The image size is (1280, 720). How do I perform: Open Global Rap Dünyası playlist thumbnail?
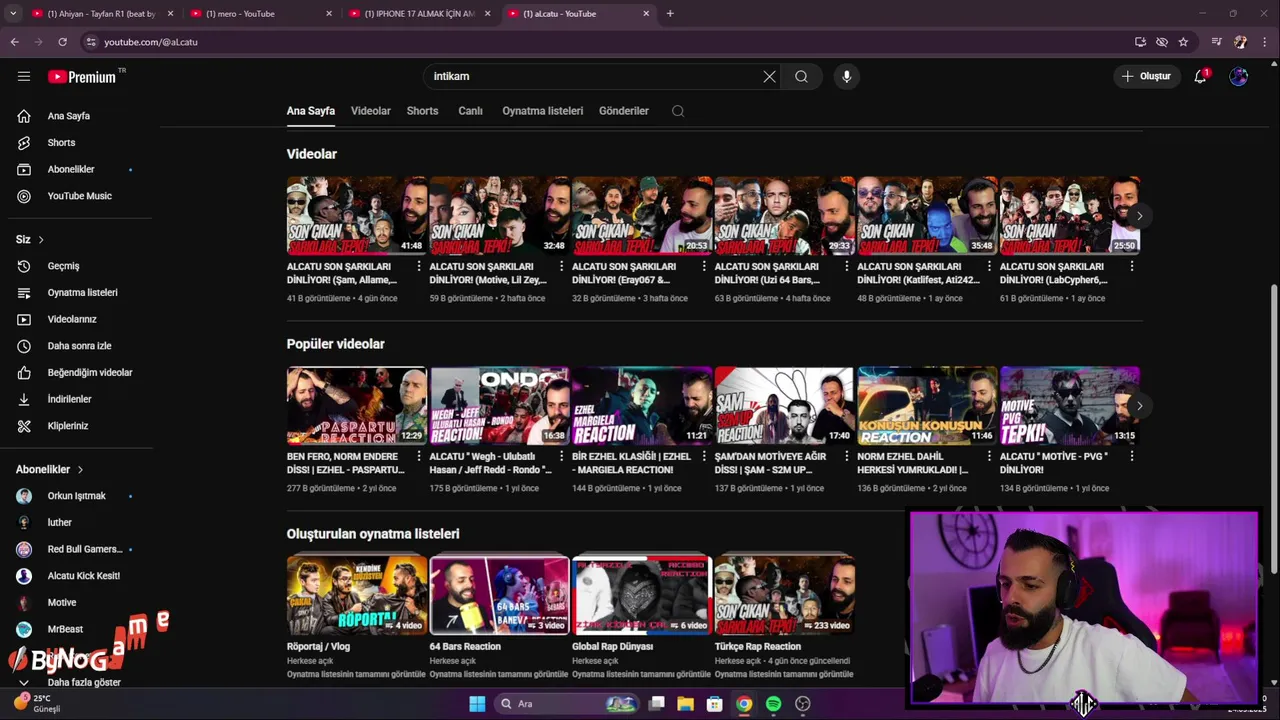pos(641,595)
